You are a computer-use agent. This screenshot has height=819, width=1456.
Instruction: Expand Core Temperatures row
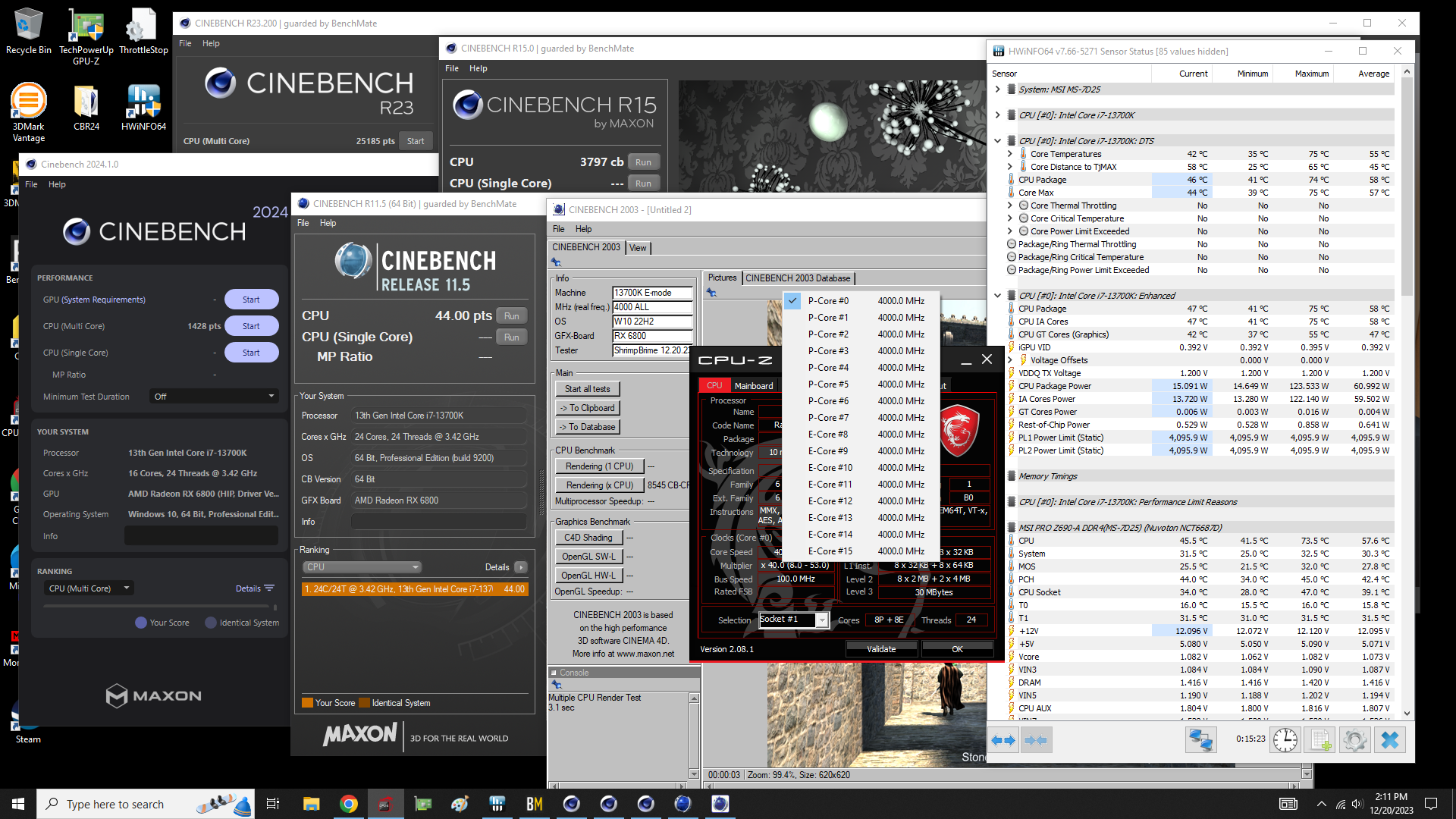pyautogui.click(x=1009, y=154)
